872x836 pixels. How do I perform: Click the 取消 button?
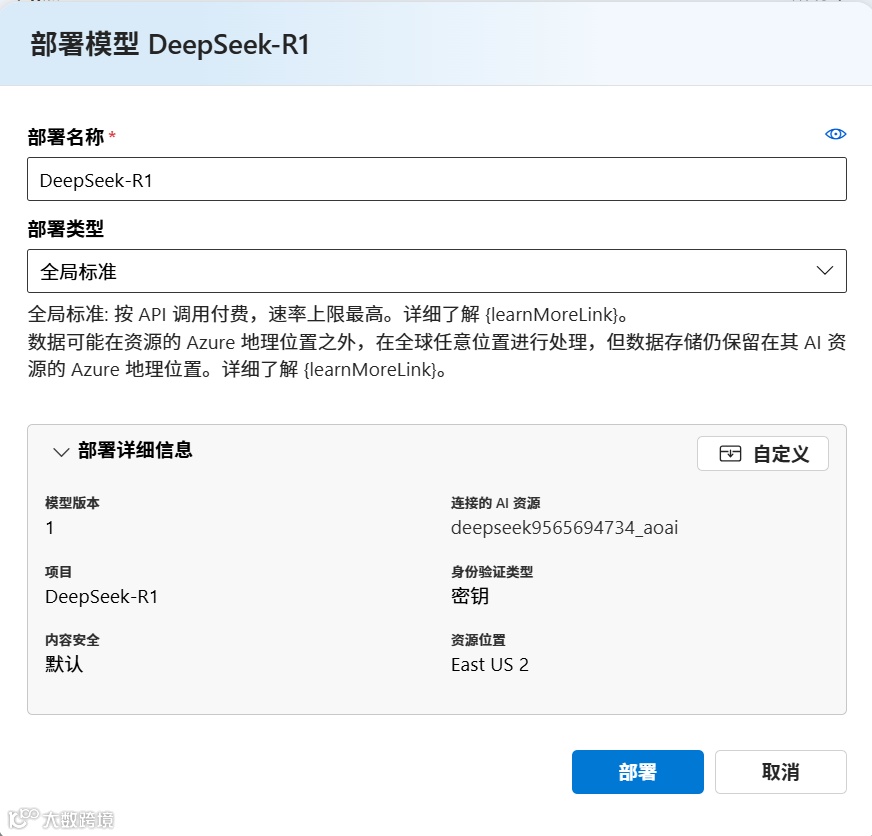point(780,772)
